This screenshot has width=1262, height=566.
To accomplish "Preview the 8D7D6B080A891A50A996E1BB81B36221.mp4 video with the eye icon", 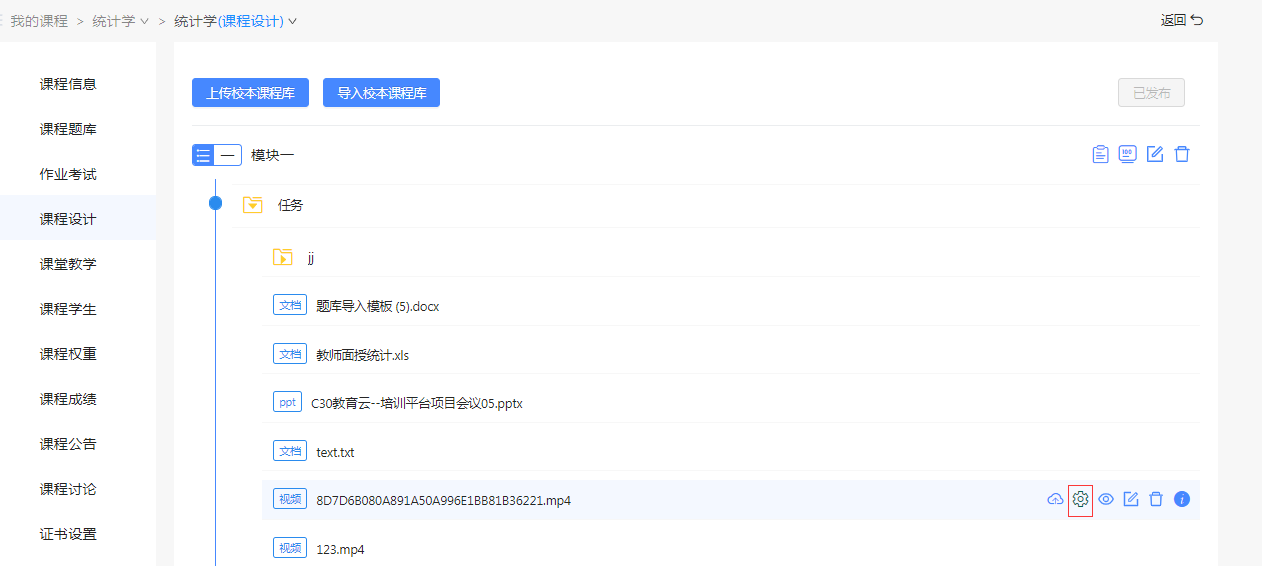I will click(1106, 499).
